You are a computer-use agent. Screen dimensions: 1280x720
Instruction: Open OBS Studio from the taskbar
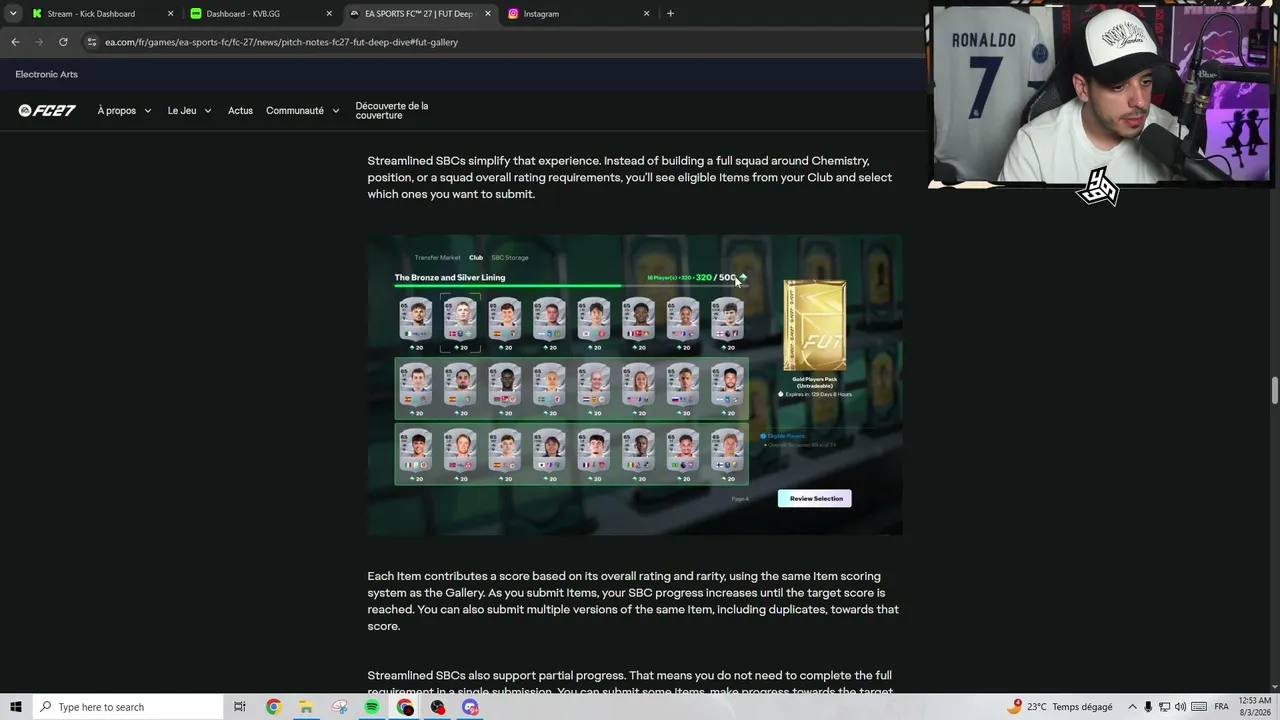[x=438, y=707]
